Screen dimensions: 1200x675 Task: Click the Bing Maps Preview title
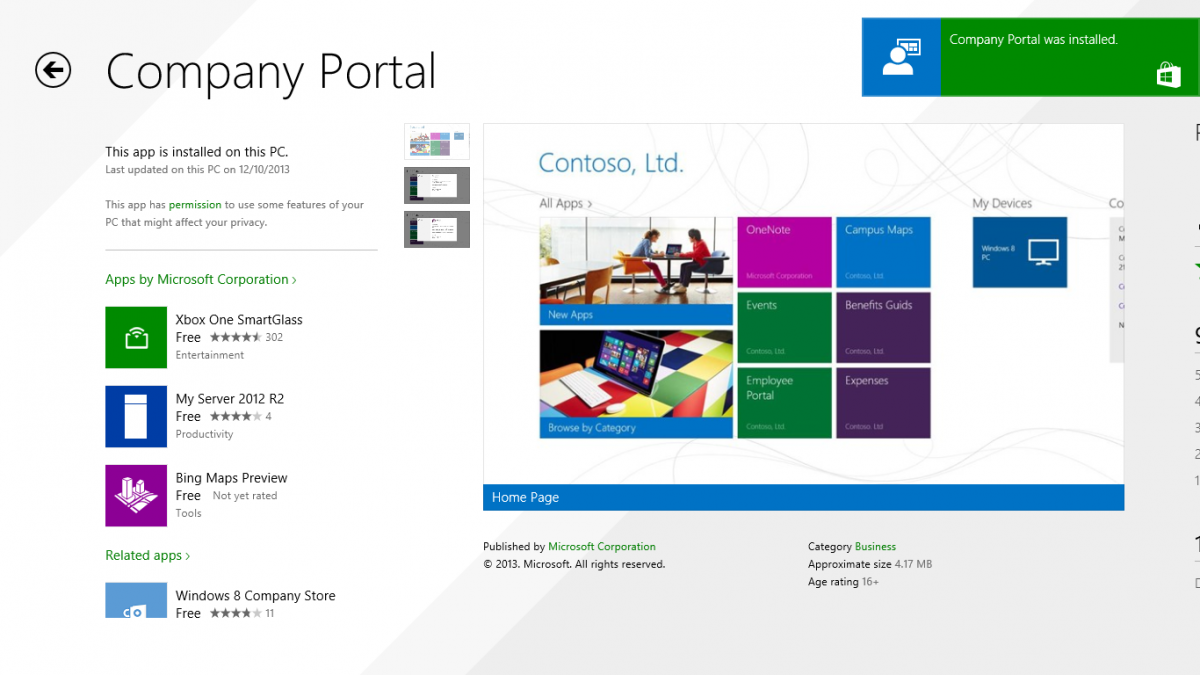pyautogui.click(x=231, y=478)
